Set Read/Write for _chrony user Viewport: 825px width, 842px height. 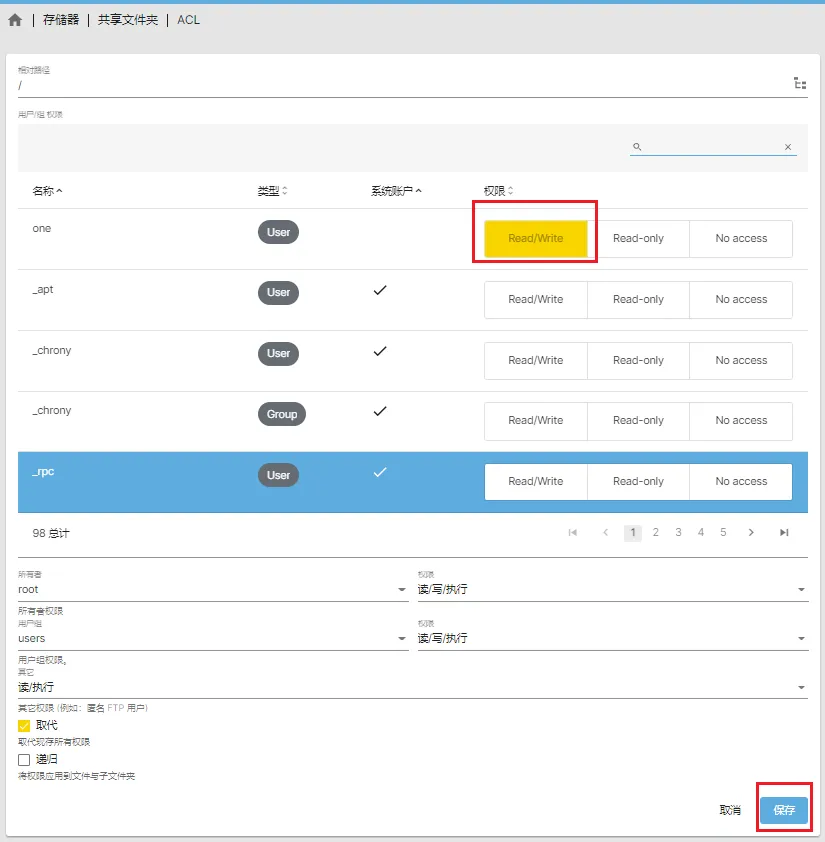[x=535, y=360]
